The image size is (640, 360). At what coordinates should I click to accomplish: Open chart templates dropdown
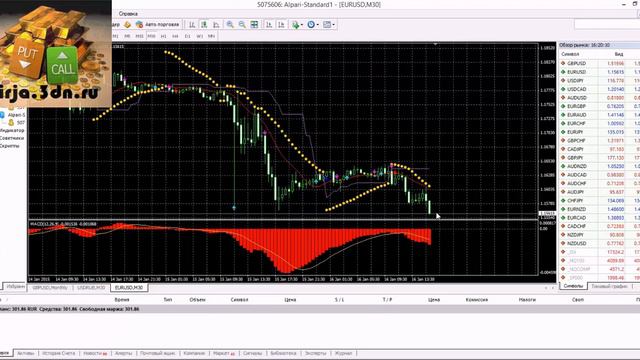(x=329, y=24)
